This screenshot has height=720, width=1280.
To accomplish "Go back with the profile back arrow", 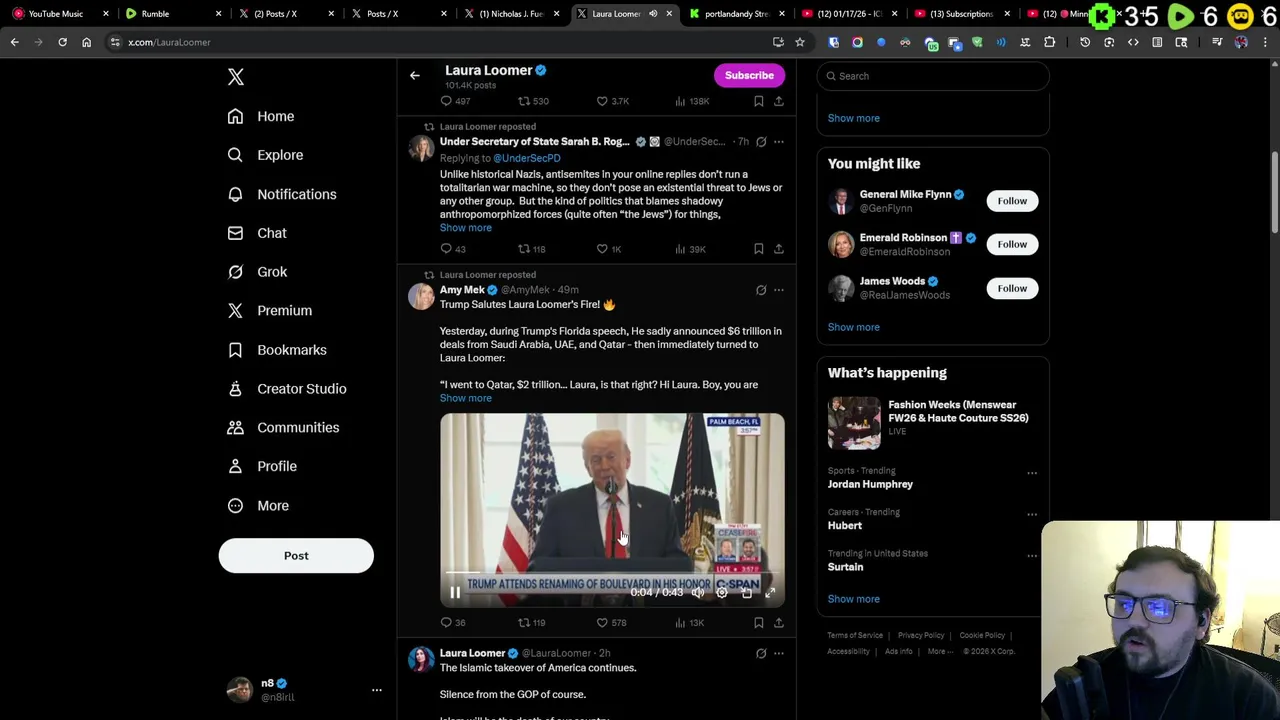I will coord(415,75).
